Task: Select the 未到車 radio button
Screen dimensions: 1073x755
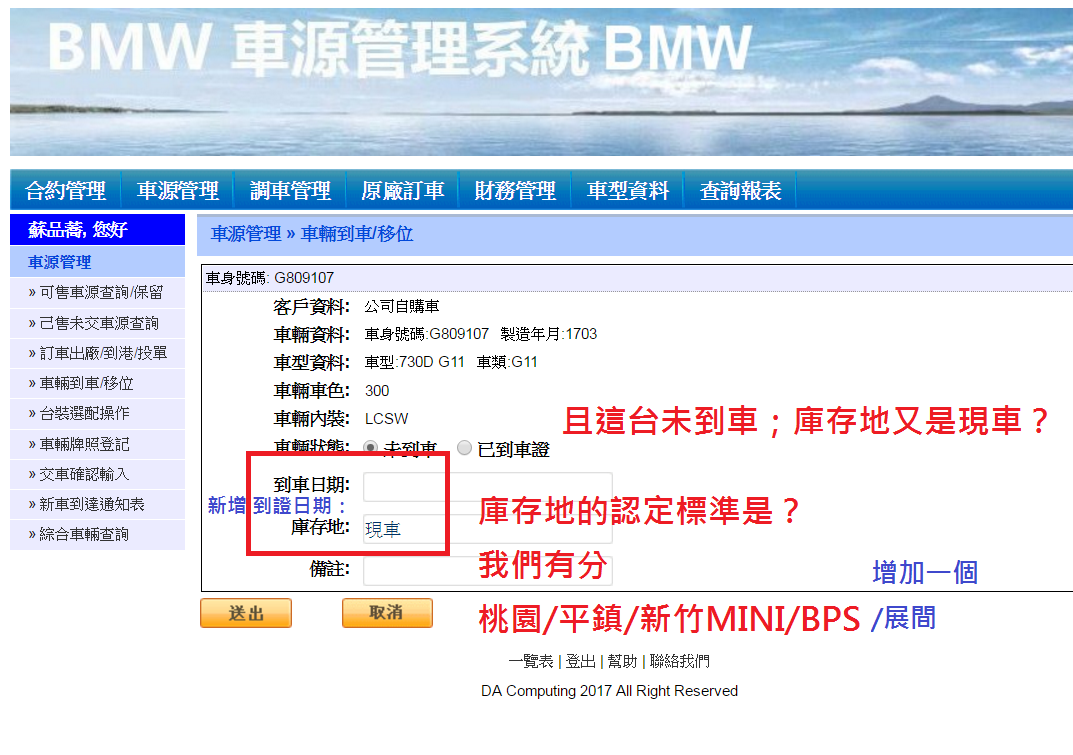Action: tap(370, 448)
